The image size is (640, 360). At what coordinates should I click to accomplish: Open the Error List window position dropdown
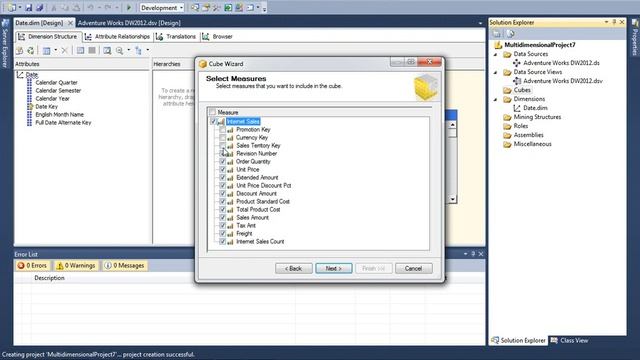[x=465, y=254]
